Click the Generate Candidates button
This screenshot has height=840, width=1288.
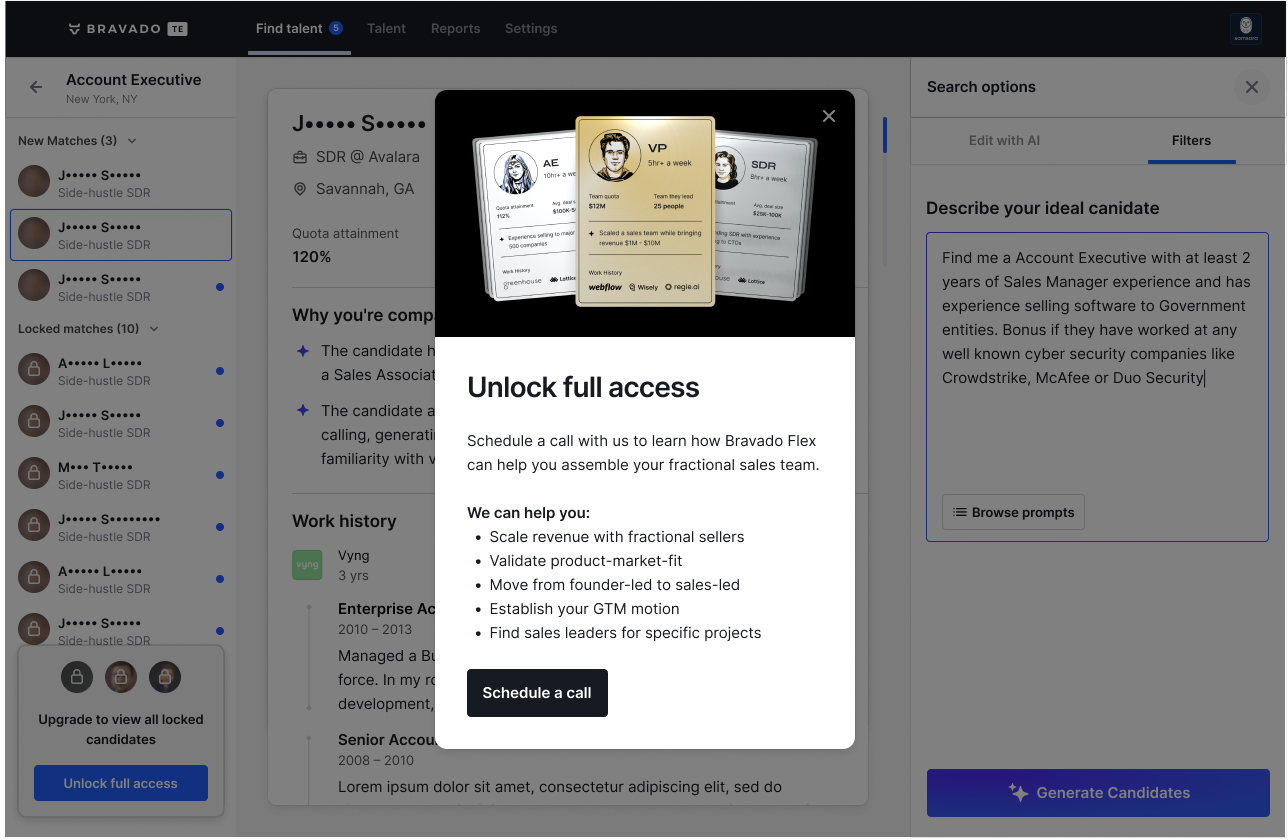click(1098, 793)
